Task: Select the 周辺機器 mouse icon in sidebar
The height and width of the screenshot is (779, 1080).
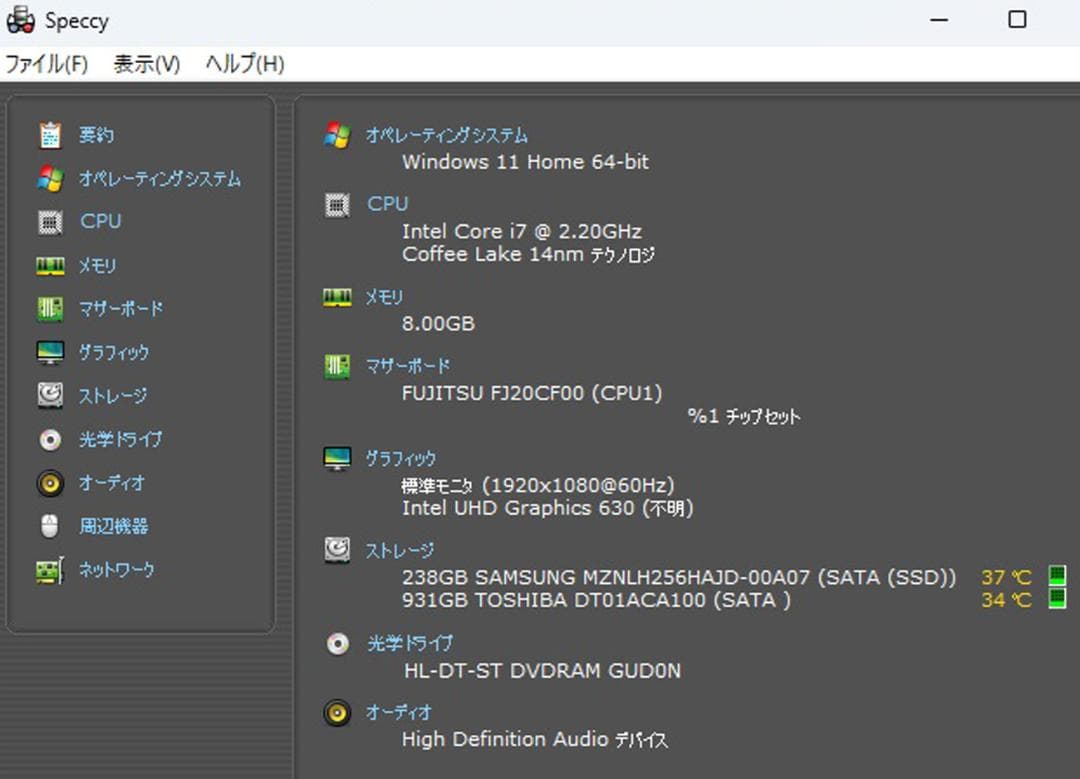Action: tap(48, 527)
